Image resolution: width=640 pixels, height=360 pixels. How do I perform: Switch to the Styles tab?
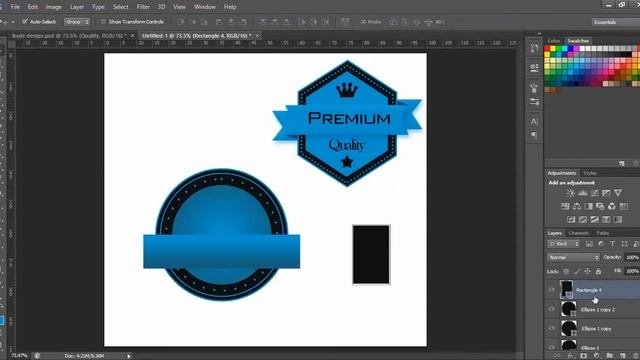590,173
